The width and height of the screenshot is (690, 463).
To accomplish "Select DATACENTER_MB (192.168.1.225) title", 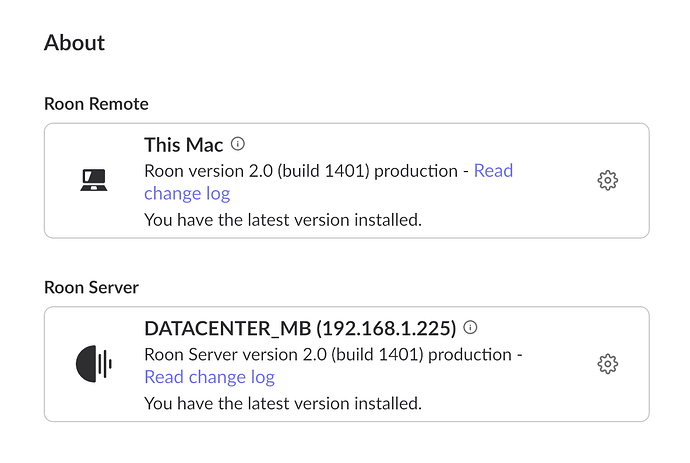I will click(x=300, y=328).
